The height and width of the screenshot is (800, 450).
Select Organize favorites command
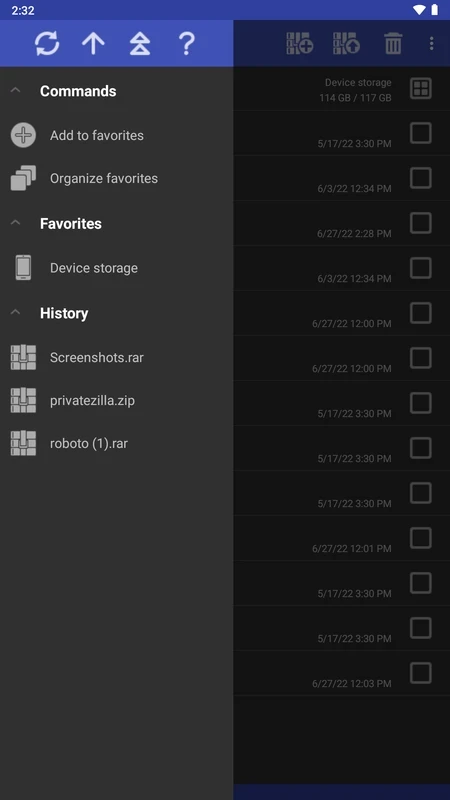(x=117, y=179)
